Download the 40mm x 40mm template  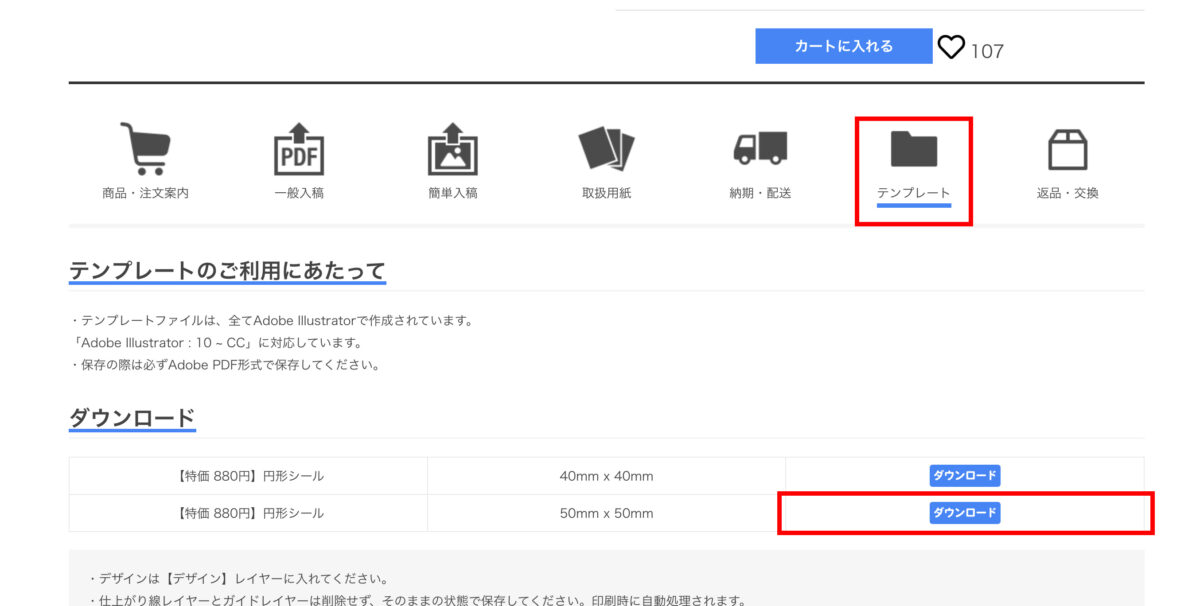pos(965,476)
